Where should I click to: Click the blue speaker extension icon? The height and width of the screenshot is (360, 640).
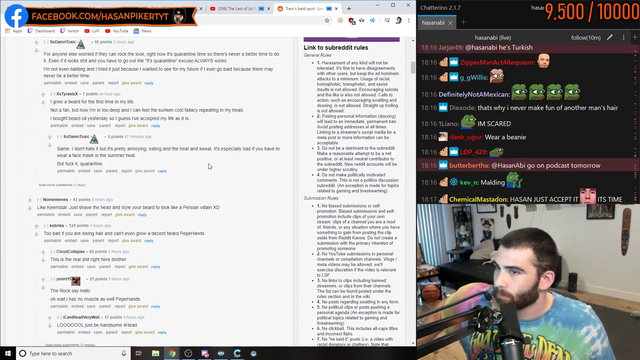coord(372,20)
